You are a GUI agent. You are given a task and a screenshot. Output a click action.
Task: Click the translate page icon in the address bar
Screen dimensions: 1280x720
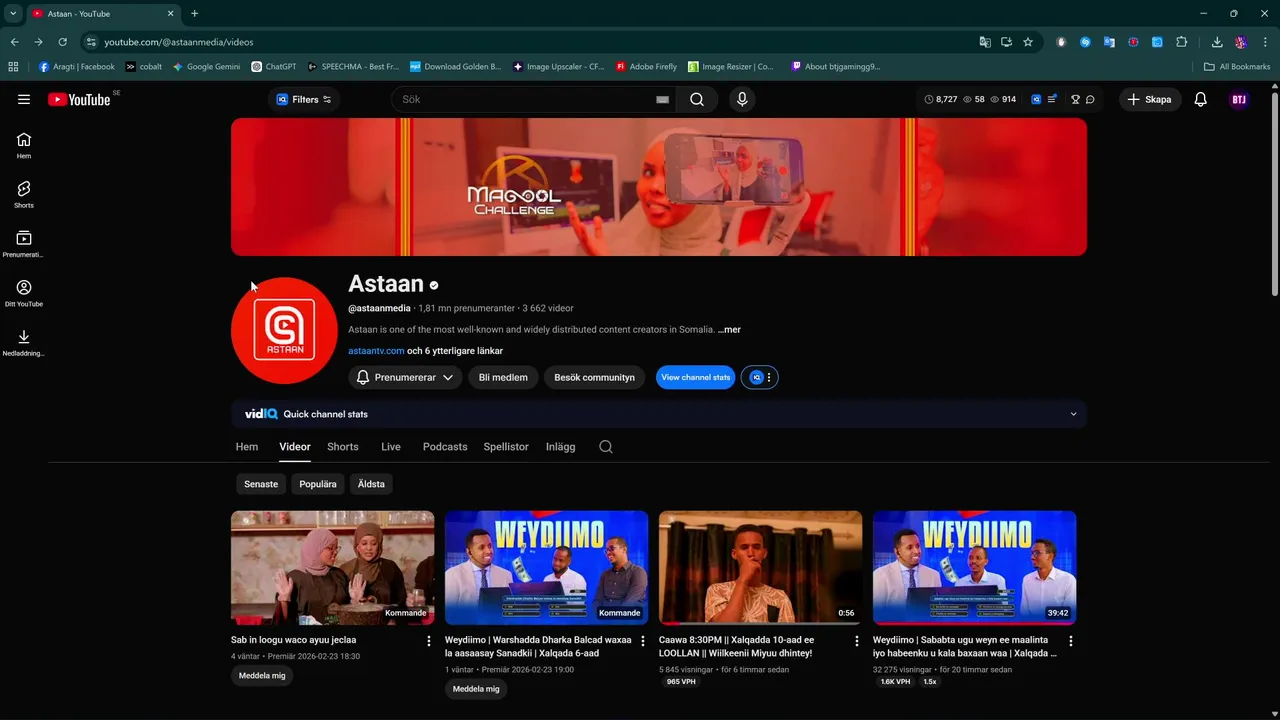(x=985, y=42)
